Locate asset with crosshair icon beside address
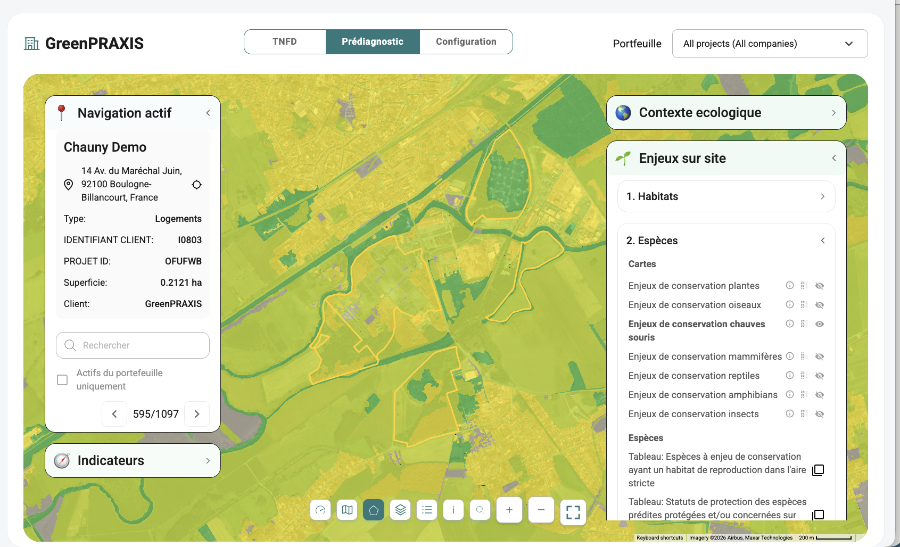Viewport: 900px width, 547px height. [197, 185]
